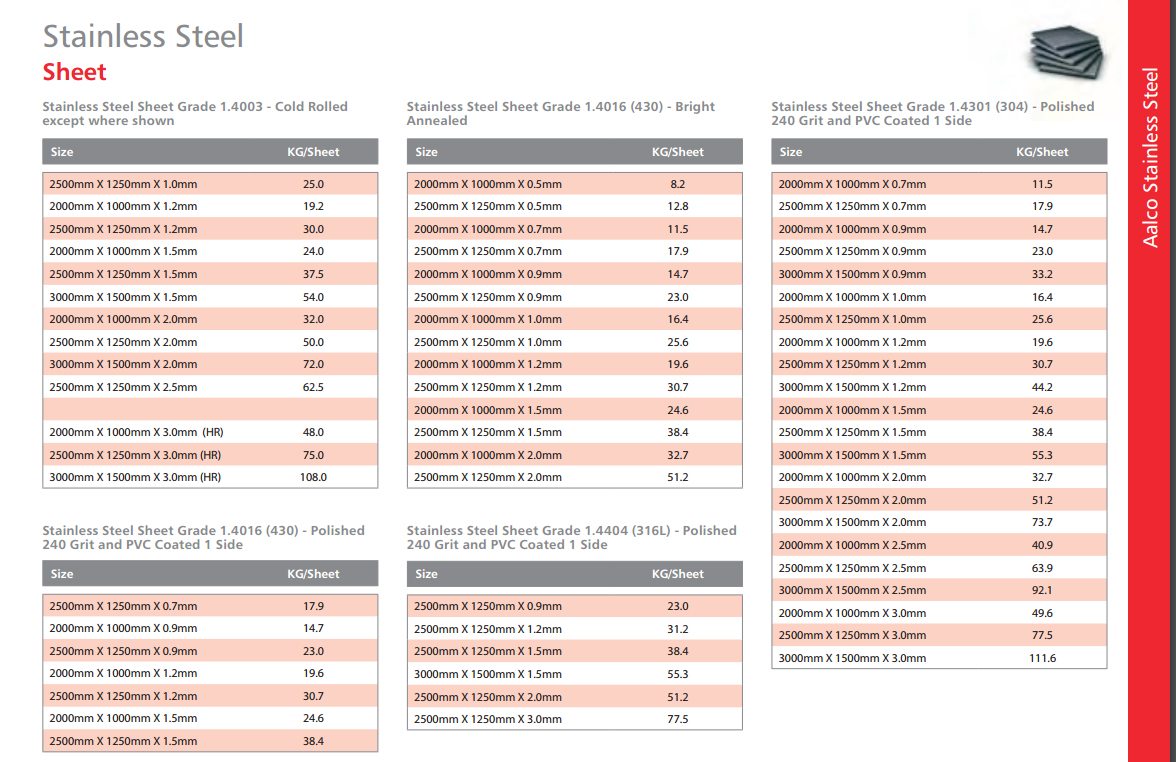The height and width of the screenshot is (762, 1176).
Task: Click the empty row in the 1.4003 table
Action: [x=210, y=410]
